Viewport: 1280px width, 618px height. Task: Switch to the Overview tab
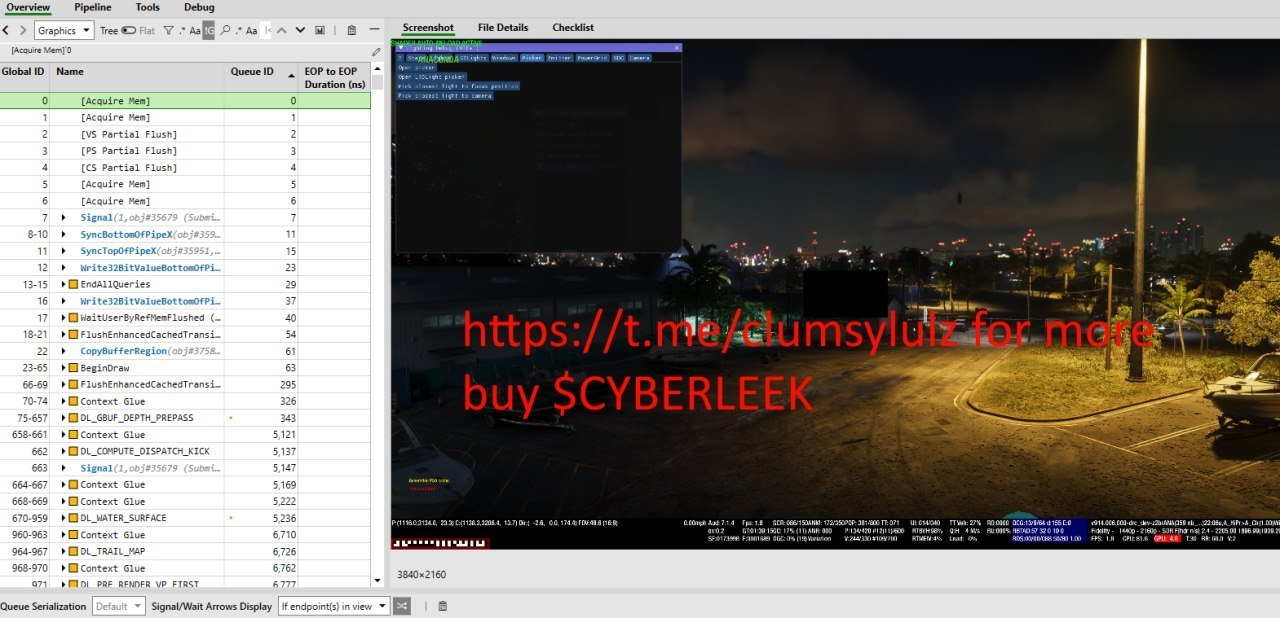(28, 7)
